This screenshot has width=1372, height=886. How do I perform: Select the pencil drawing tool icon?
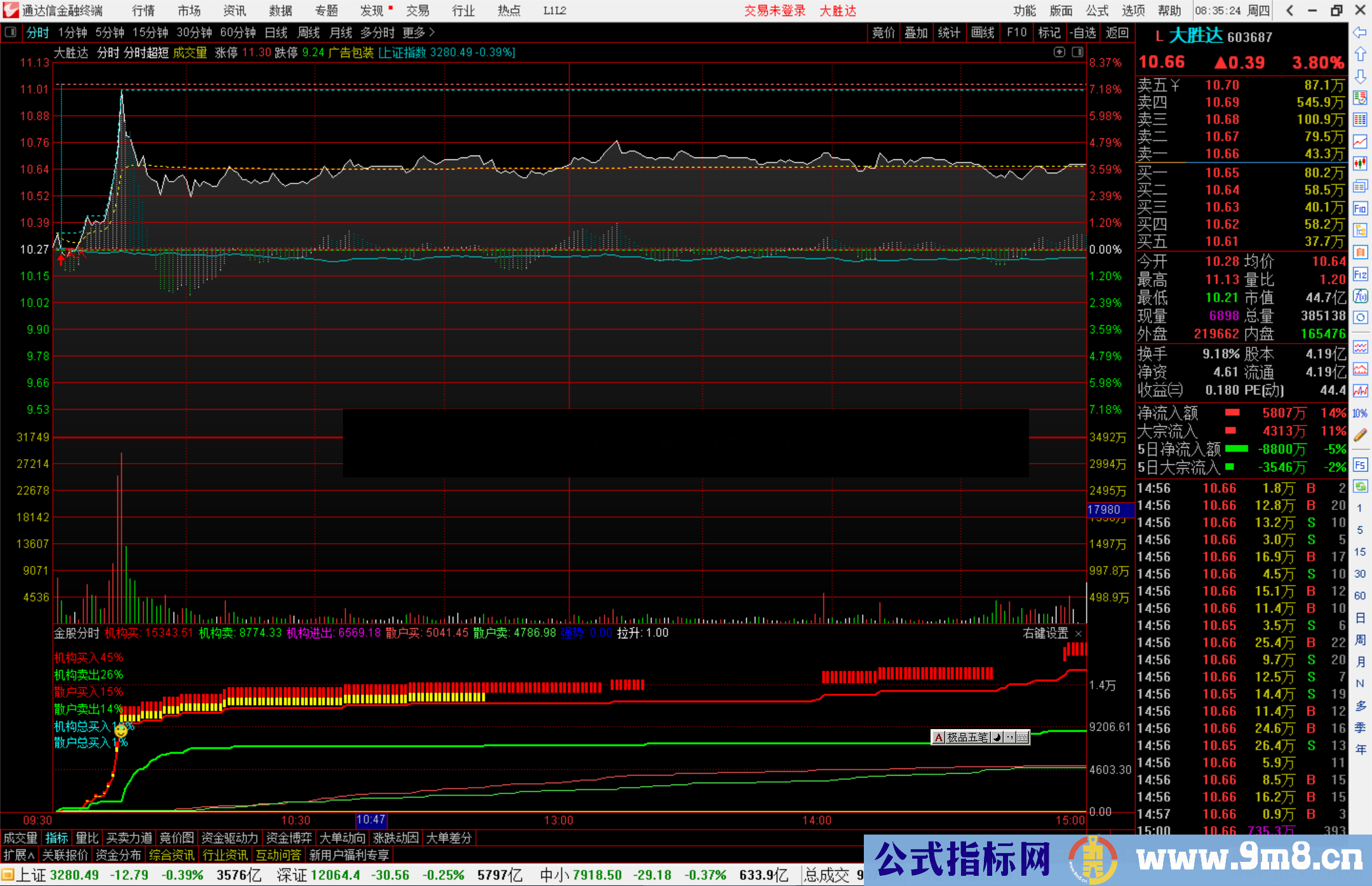point(1360,435)
